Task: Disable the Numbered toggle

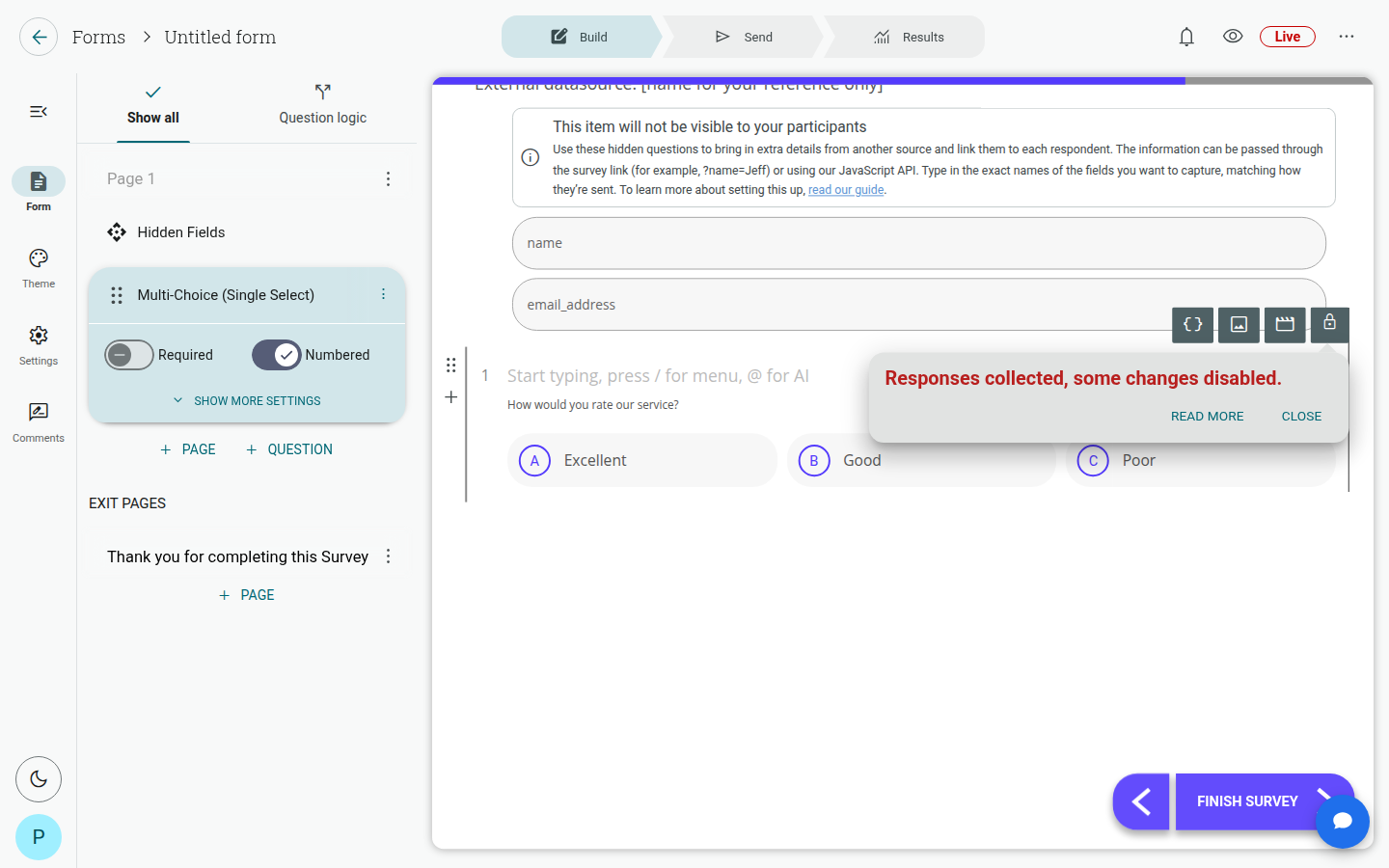Action: click(x=277, y=355)
